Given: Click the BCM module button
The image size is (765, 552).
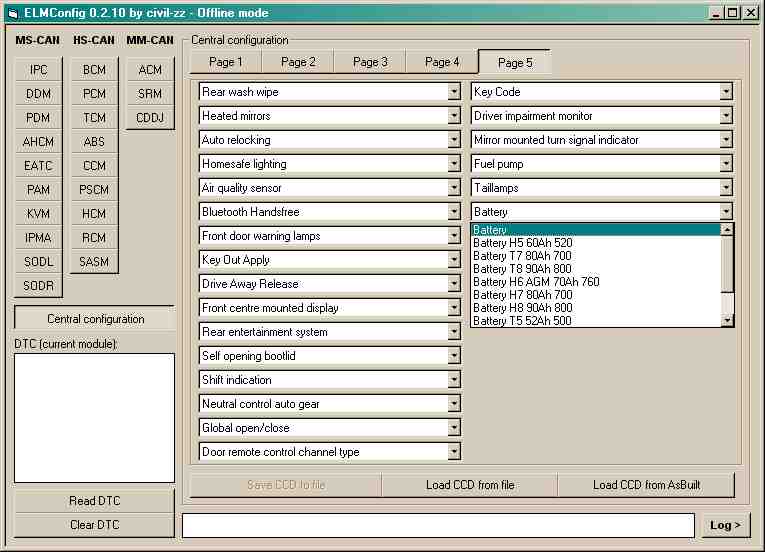Looking at the screenshot, I should [x=94, y=70].
